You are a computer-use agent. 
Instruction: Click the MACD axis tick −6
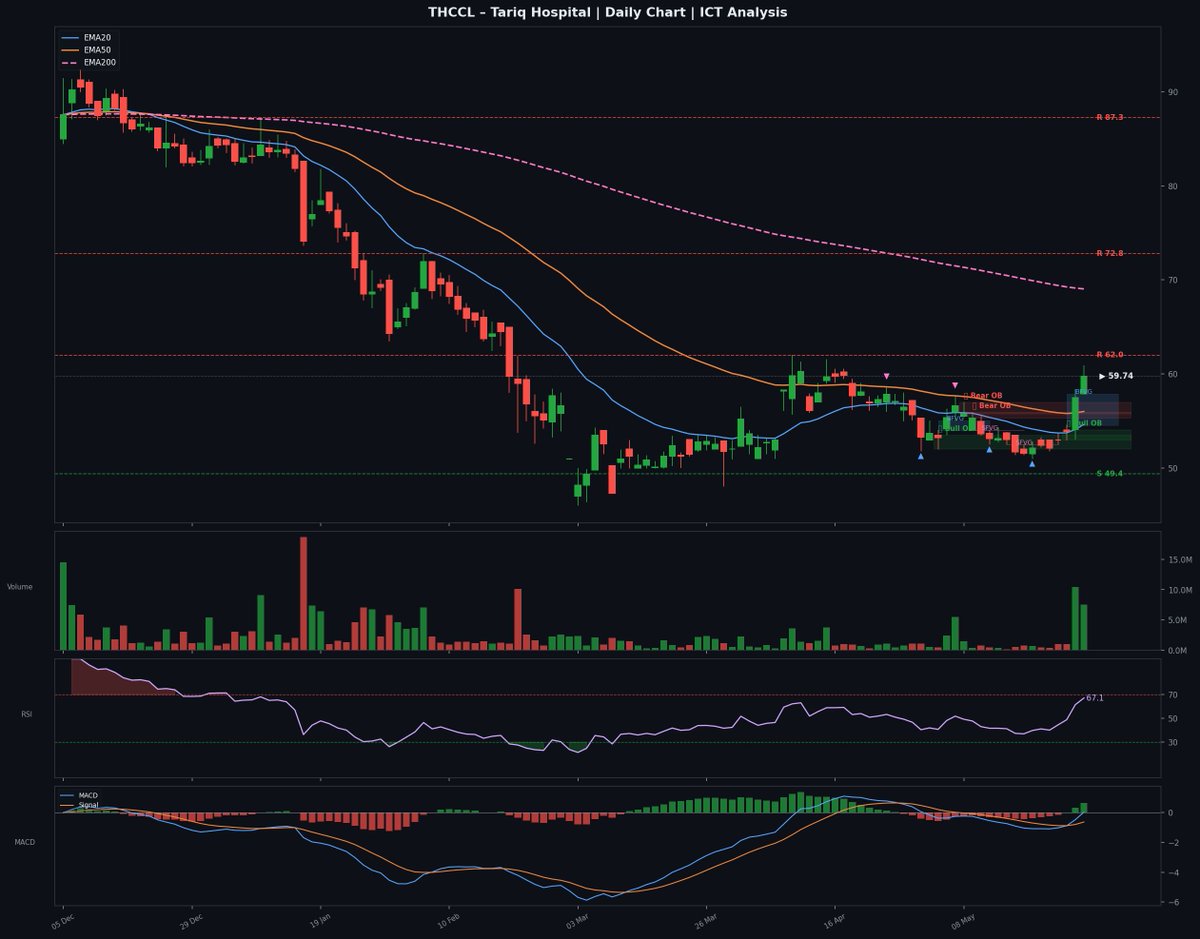[1174, 903]
